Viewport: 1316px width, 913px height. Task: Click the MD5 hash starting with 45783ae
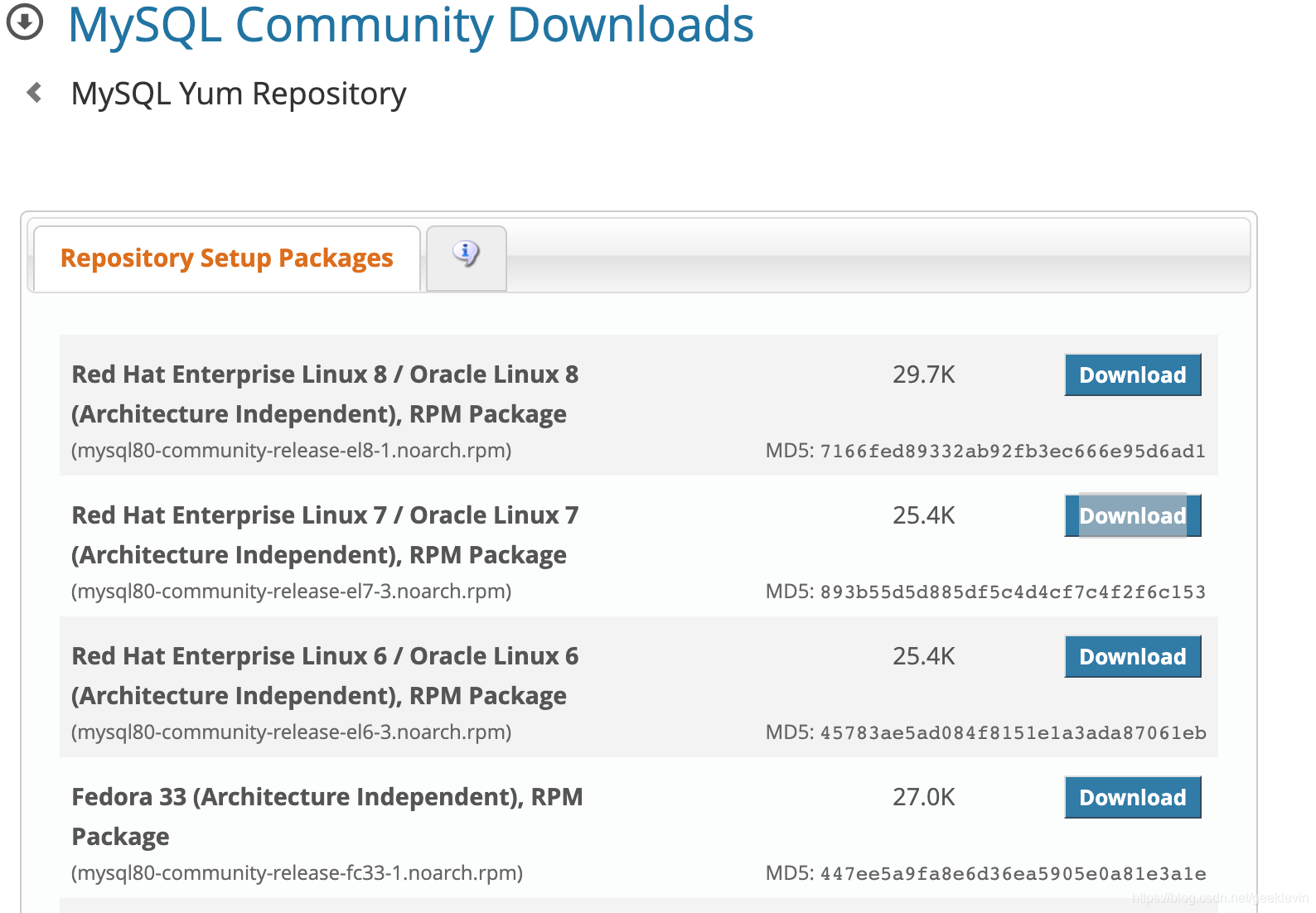pyautogui.click(x=1013, y=733)
